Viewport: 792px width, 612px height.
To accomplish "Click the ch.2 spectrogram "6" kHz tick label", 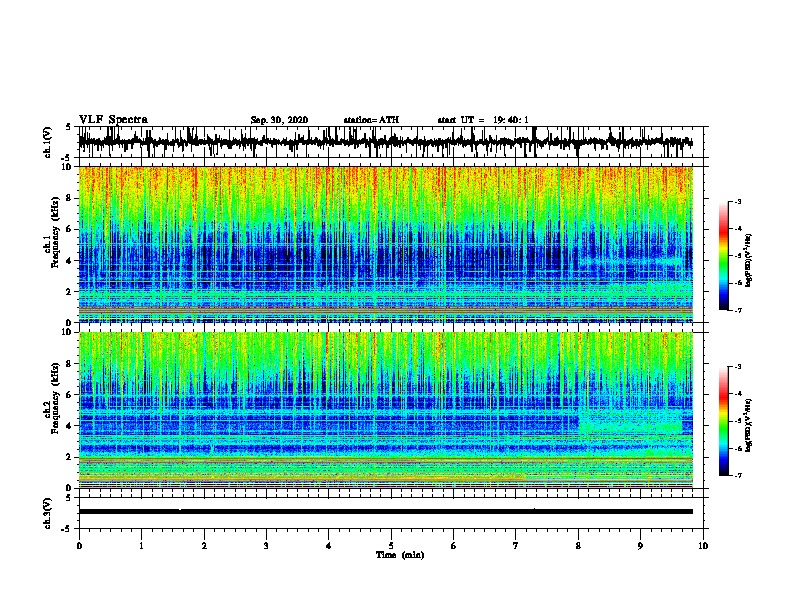I will tap(70, 395).
